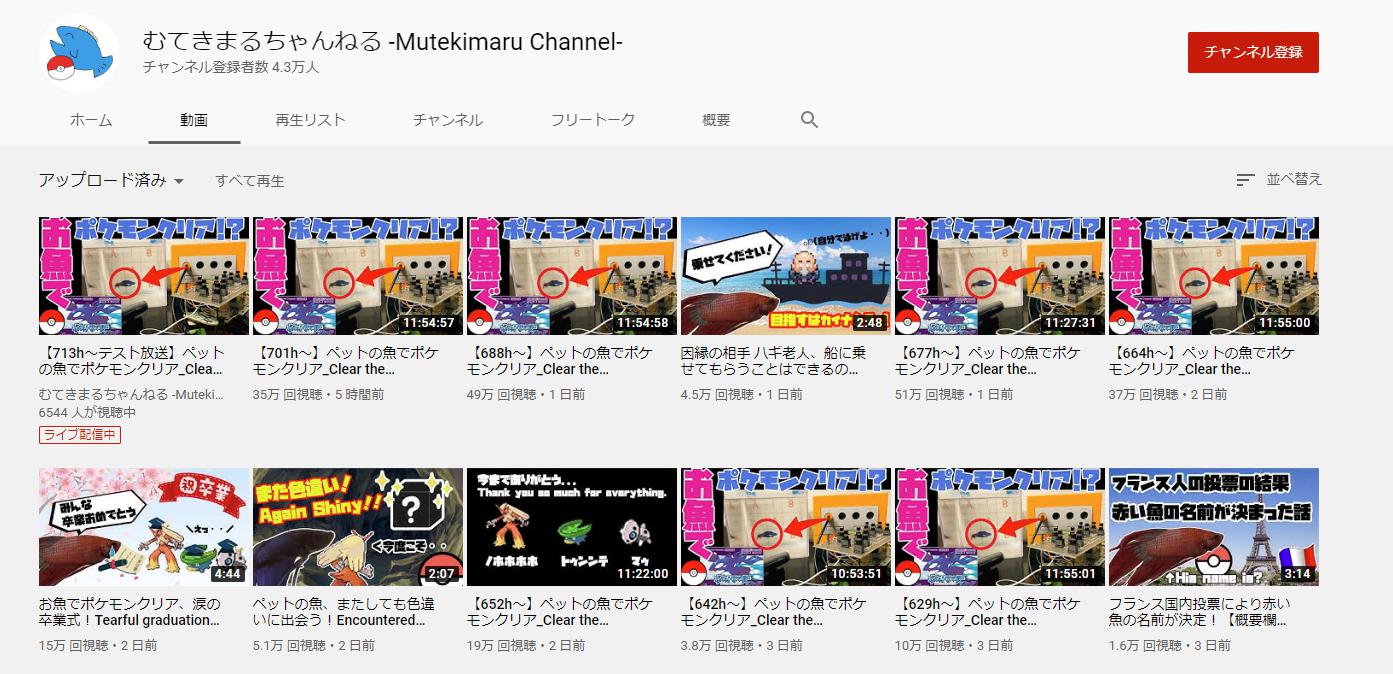Click the ライブ配信中 live badge
This screenshot has height=674, width=1393.
[80, 435]
